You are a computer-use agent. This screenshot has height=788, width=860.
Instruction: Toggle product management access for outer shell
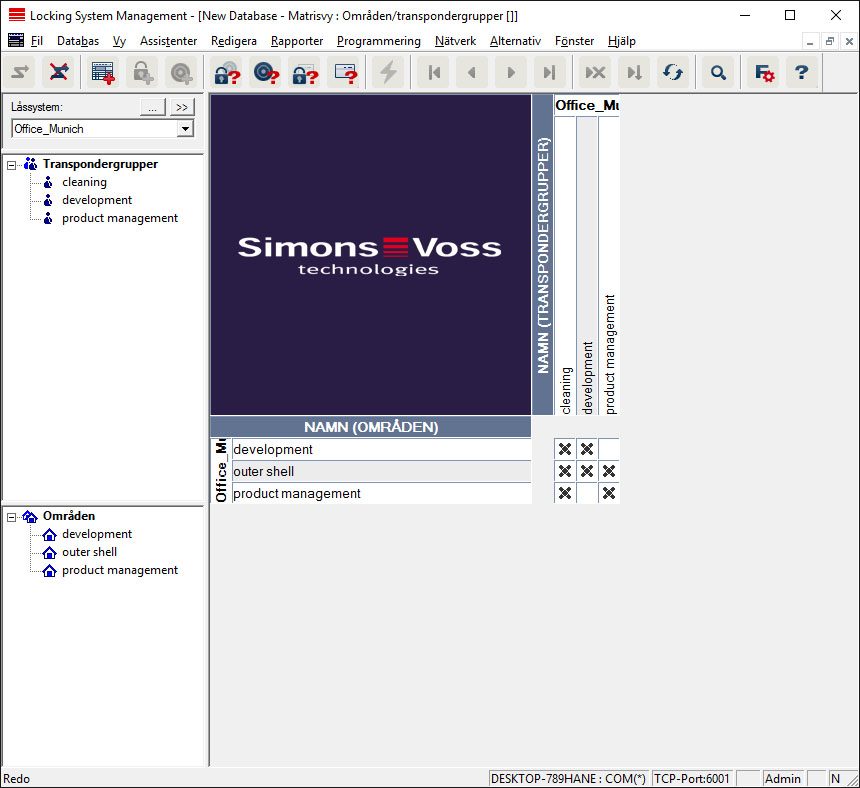pos(609,471)
